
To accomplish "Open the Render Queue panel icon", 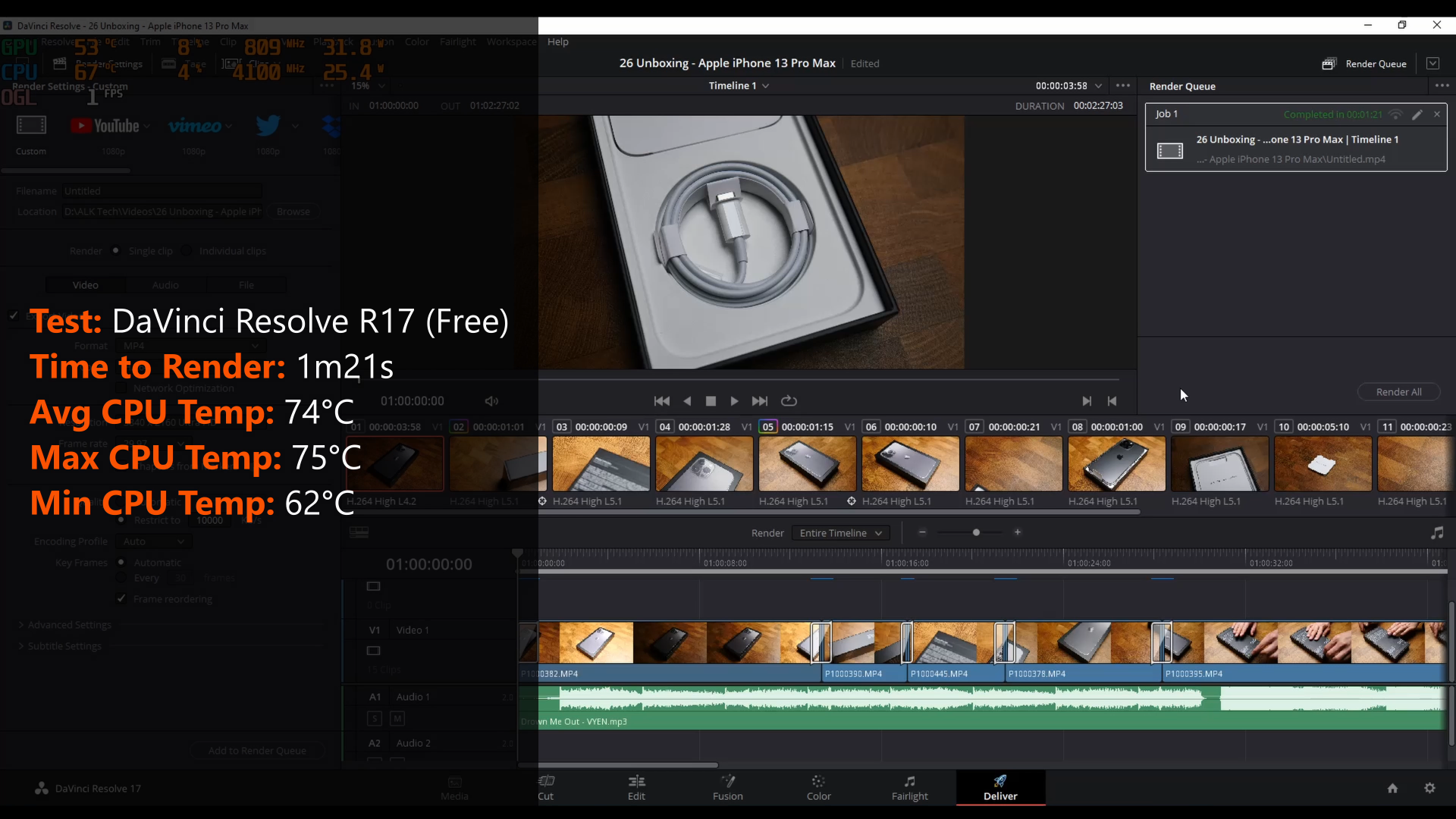I will tap(1329, 64).
